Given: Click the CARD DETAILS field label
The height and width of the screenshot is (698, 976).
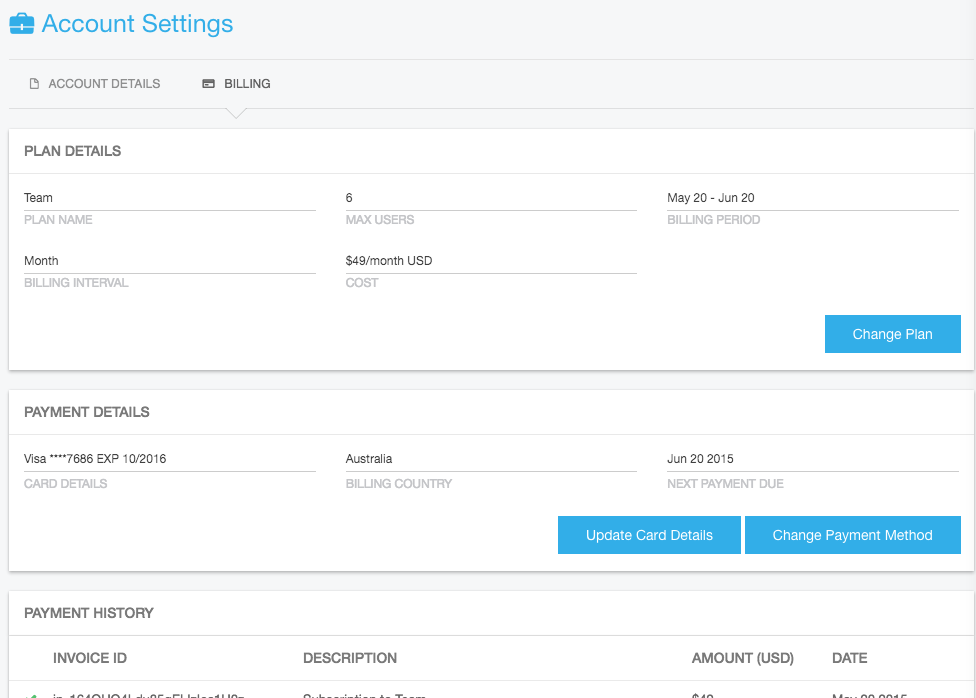Looking at the screenshot, I should (66, 484).
